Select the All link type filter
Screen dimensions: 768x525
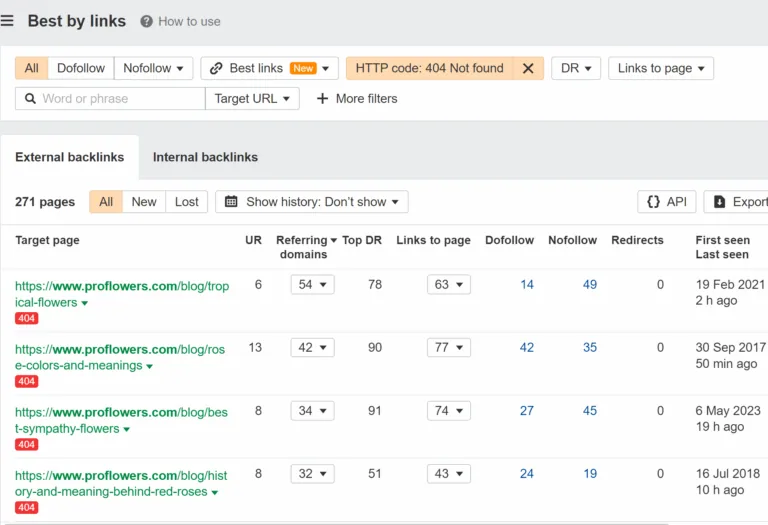coord(31,68)
